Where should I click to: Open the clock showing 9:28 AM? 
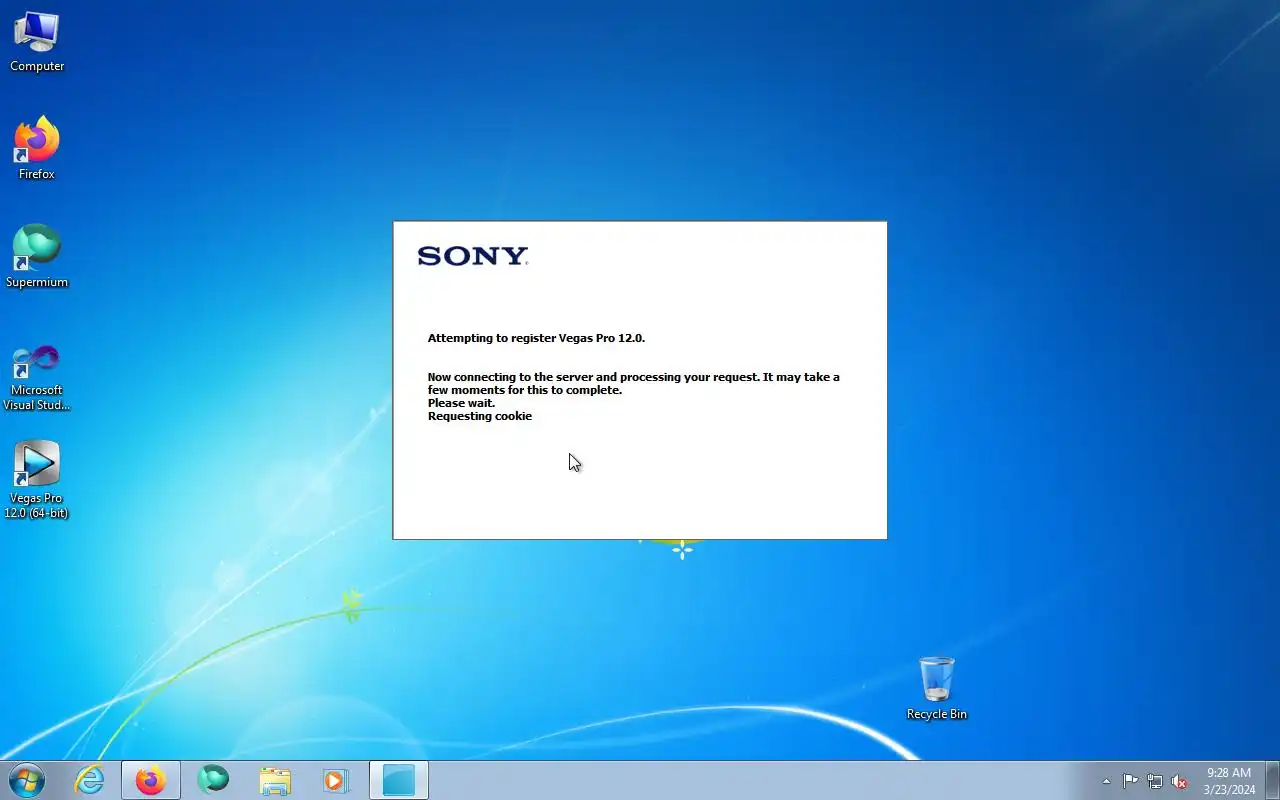(x=1229, y=781)
